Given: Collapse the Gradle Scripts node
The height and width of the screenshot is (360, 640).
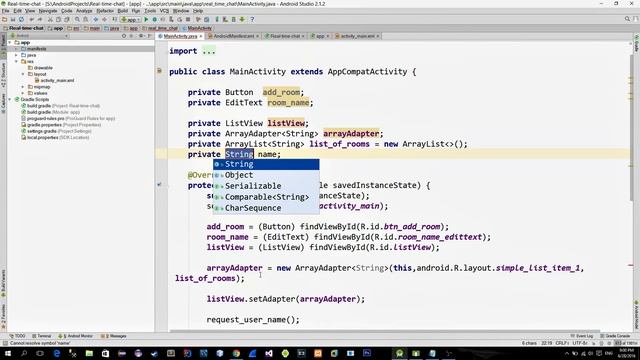Looking at the screenshot, I should coord(10,99).
